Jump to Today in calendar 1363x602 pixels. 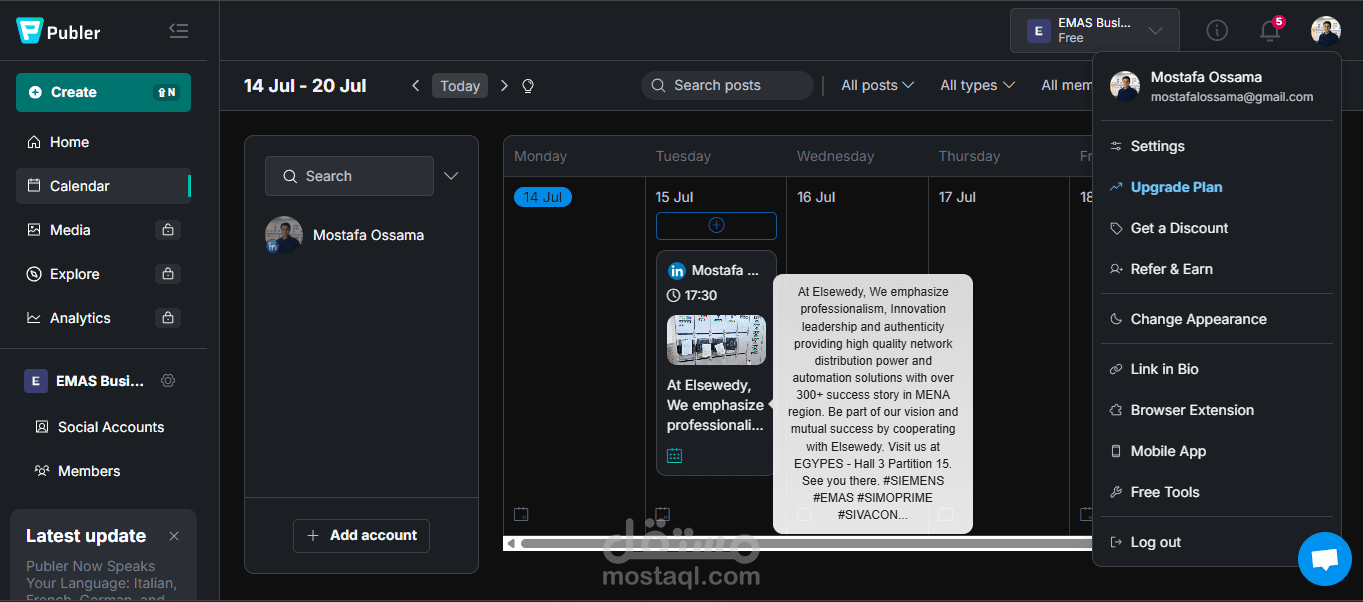(x=460, y=86)
